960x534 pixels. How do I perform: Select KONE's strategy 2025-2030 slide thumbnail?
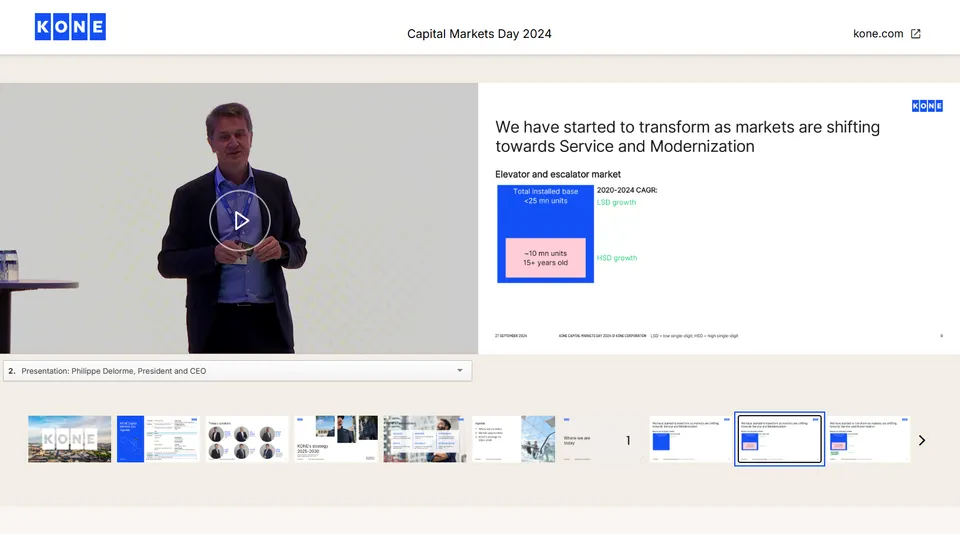point(336,439)
